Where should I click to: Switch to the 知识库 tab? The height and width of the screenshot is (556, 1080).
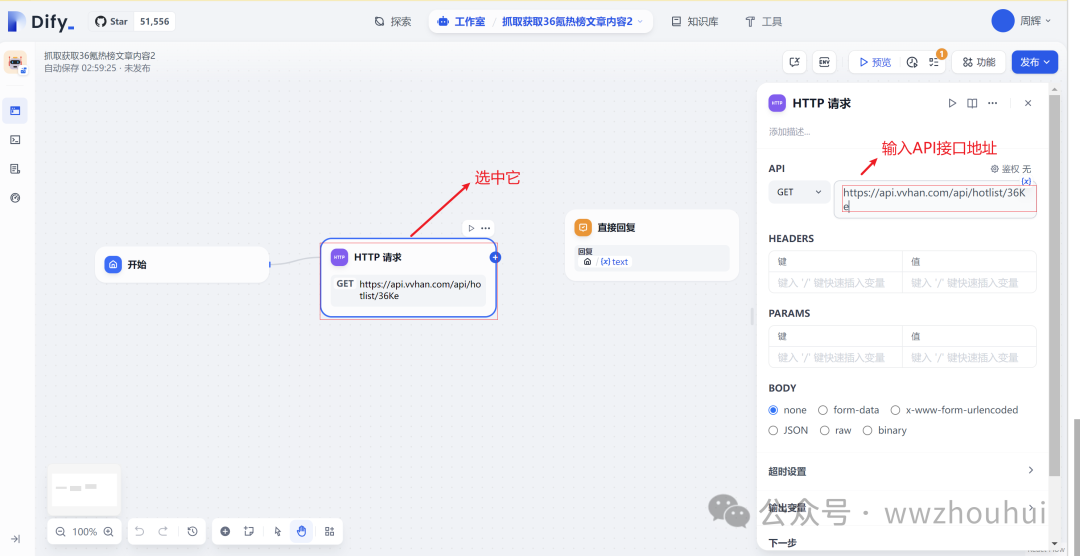(695, 21)
